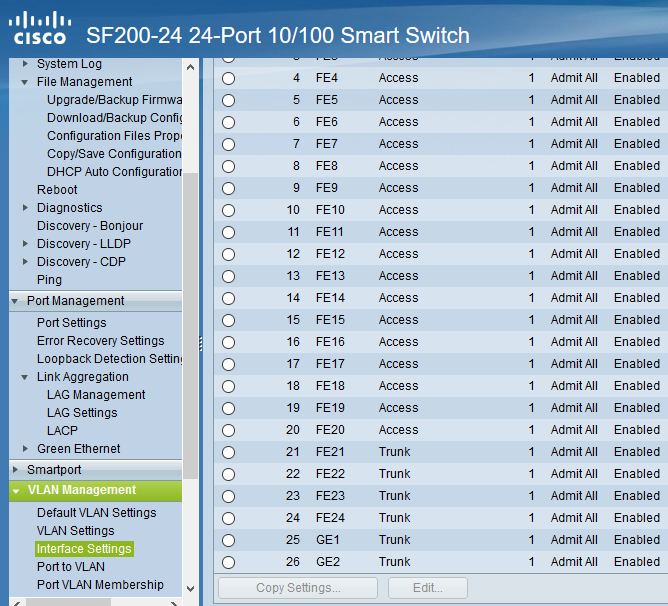Select the radio button for FE21 trunk port
This screenshot has height=606, width=668.
[229, 453]
